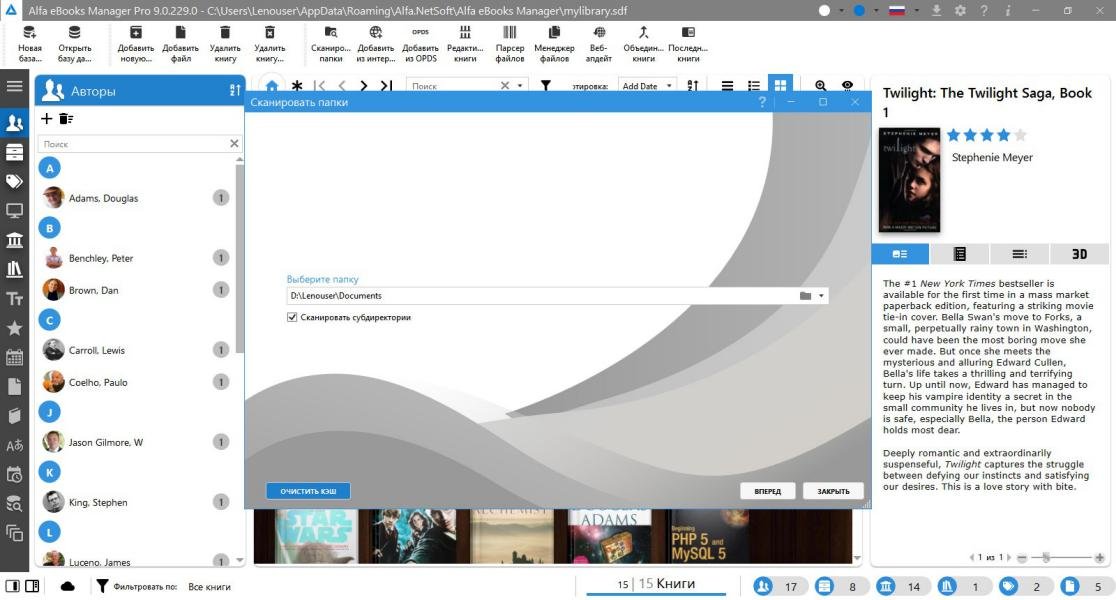This screenshot has width=1116, height=600.
Task: Select the Книги tab in status bar
Action: 656,584
